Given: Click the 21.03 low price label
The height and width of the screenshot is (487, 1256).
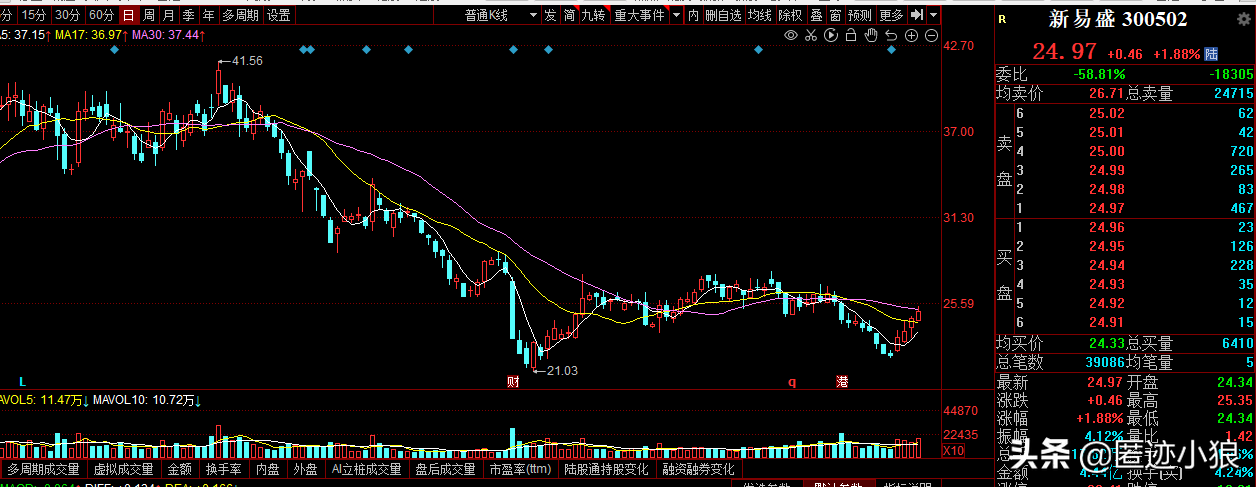Looking at the screenshot, I should (x=561, y=370).
